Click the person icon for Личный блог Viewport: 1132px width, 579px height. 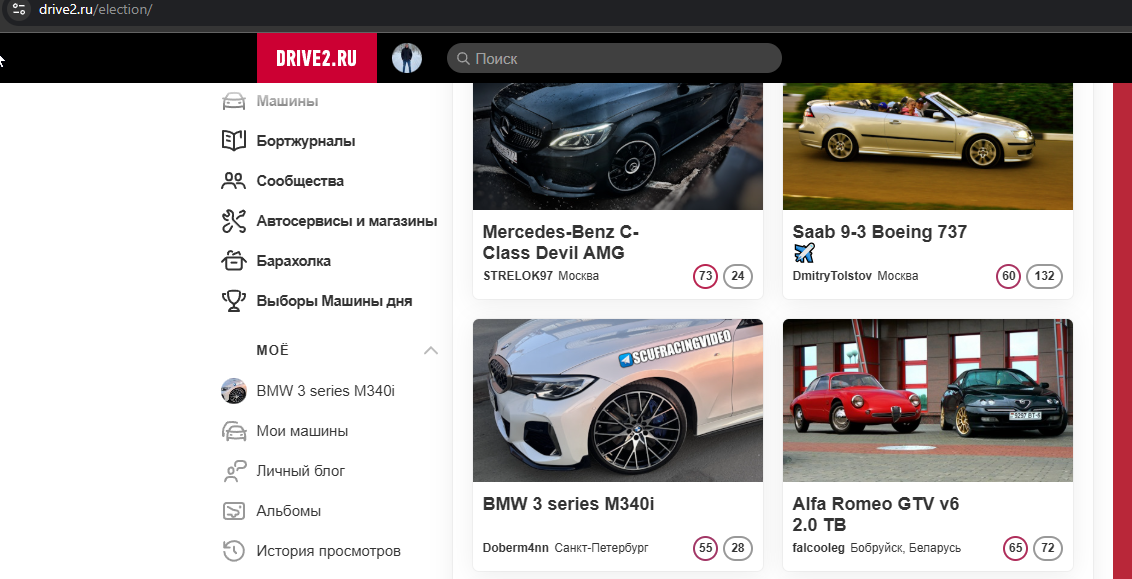[x=233, y=471]
